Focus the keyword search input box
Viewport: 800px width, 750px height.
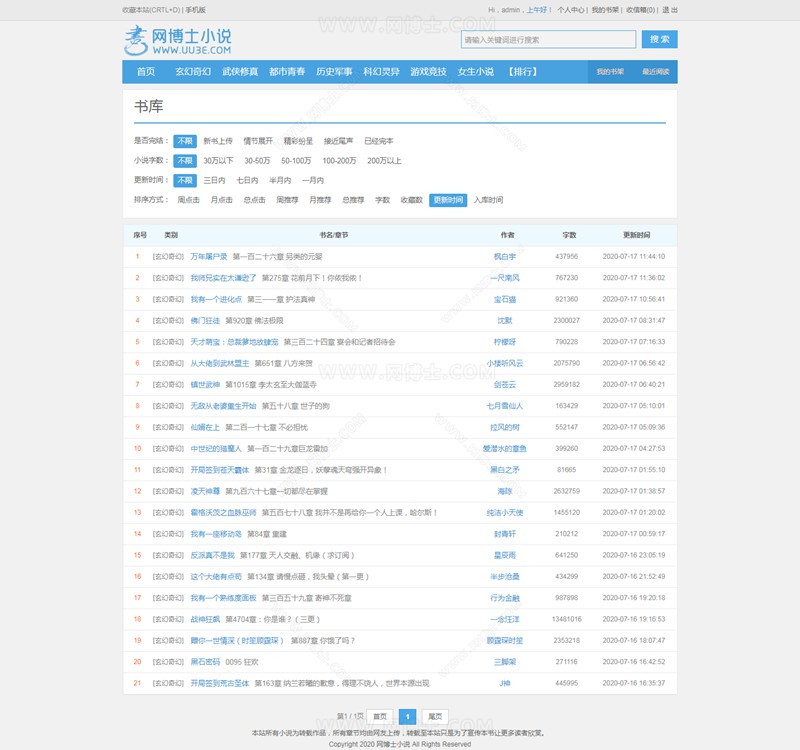[x=548, y=39]
